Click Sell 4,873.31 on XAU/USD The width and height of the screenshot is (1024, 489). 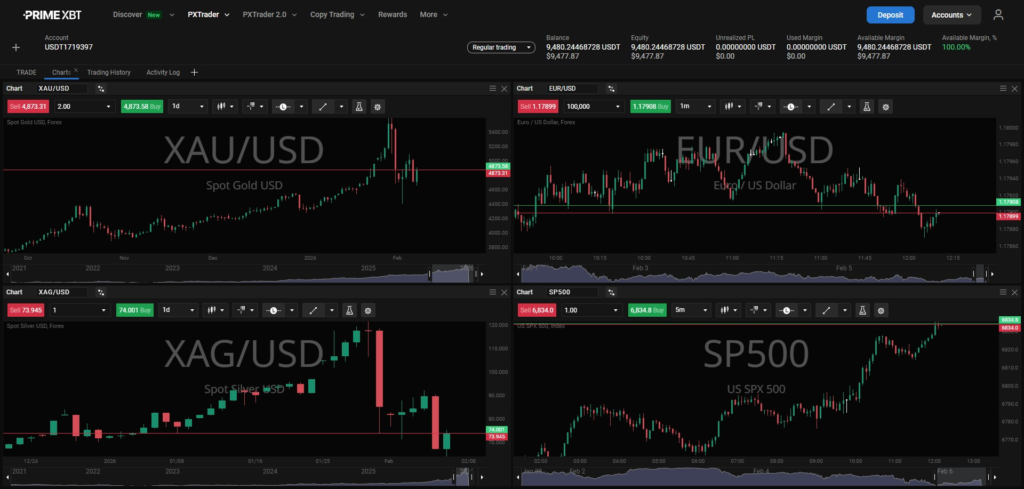(28, 106)
